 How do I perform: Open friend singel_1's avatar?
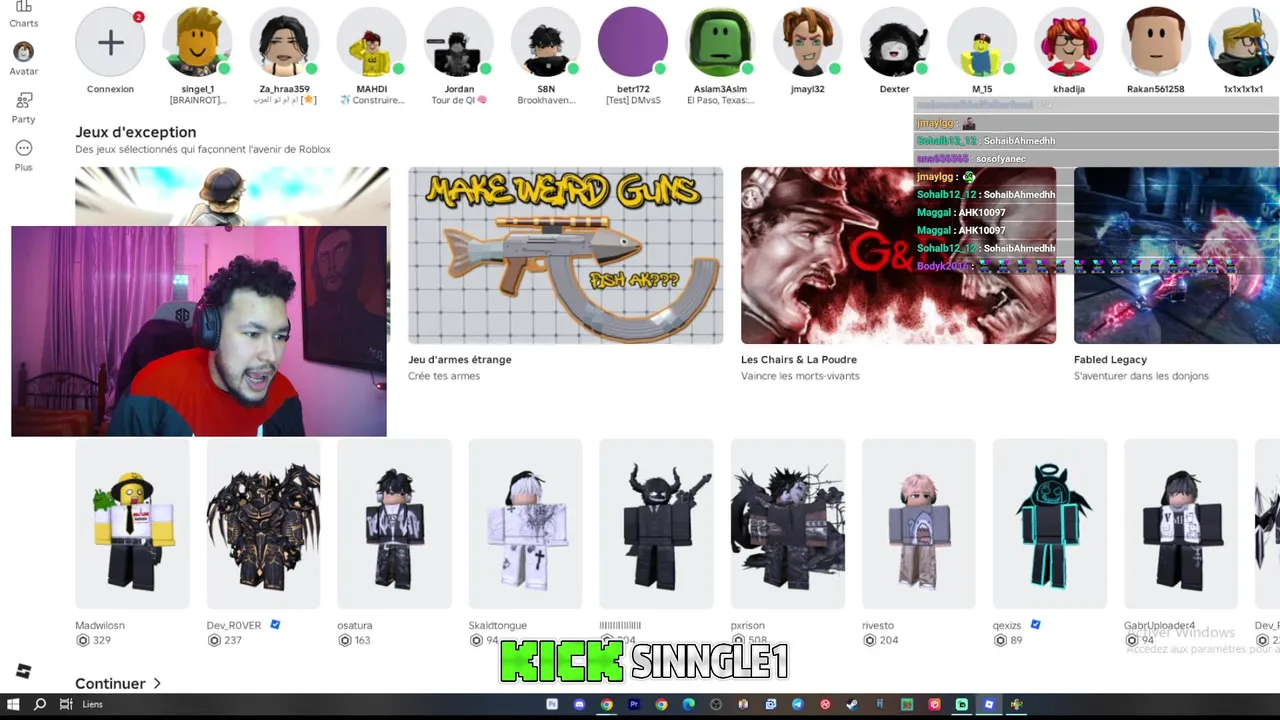(x=197, y=42)
